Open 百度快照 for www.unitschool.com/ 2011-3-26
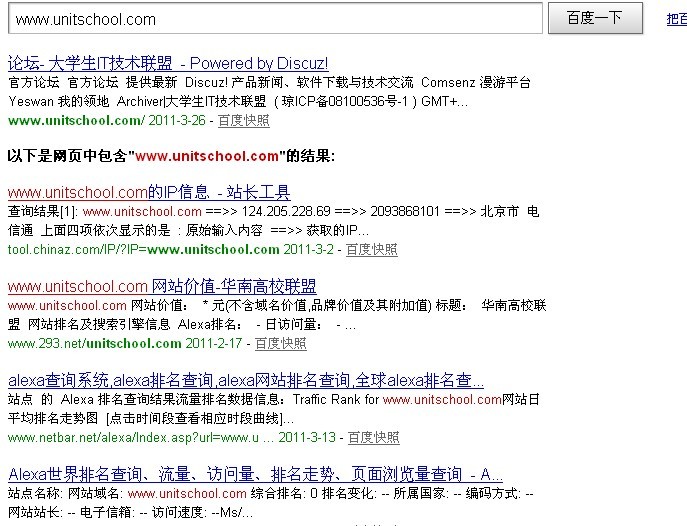687x526 pixels. pos(244,120)
